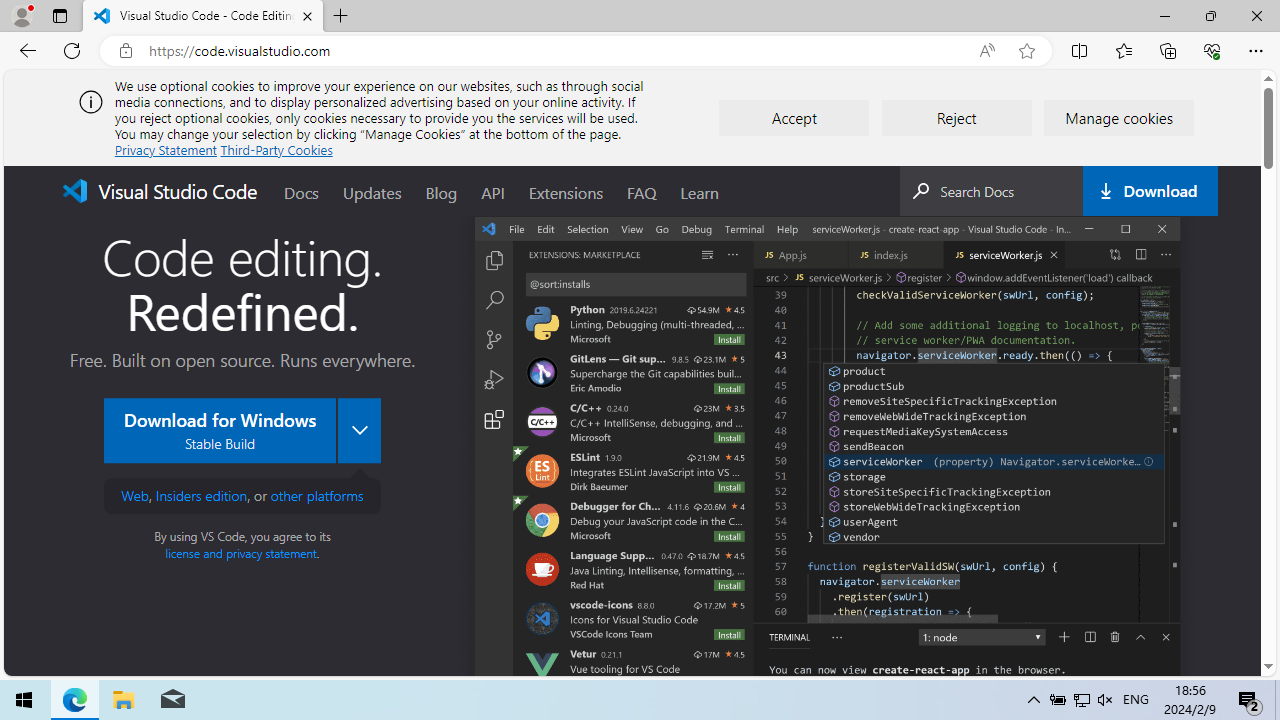Click the Debug icon in activity bar
This screenshot has width=1280, height=720.
click(x=494, y=379)
